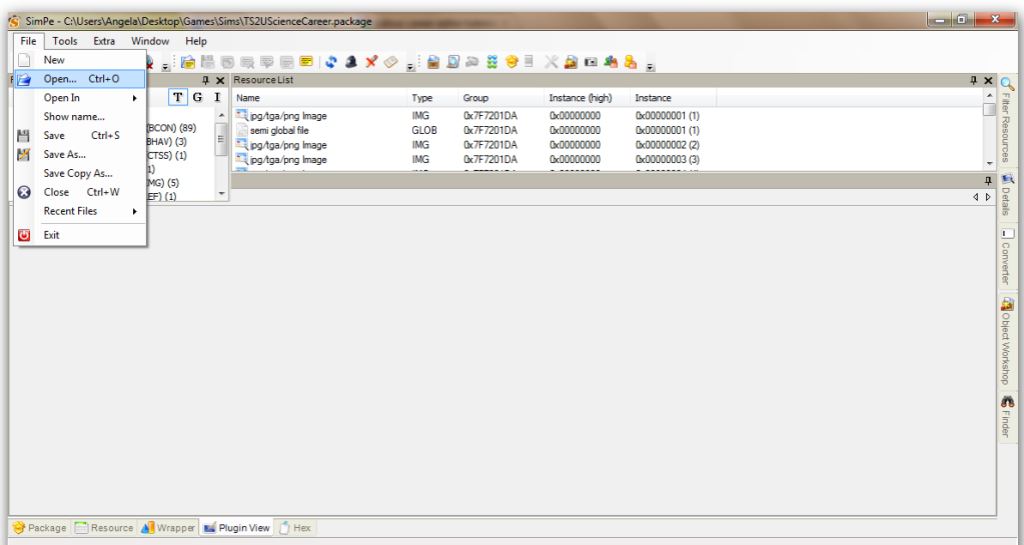1024x545 pixels.
Task: Click the open folder toolbar icon
Action: tap(188, 62)
